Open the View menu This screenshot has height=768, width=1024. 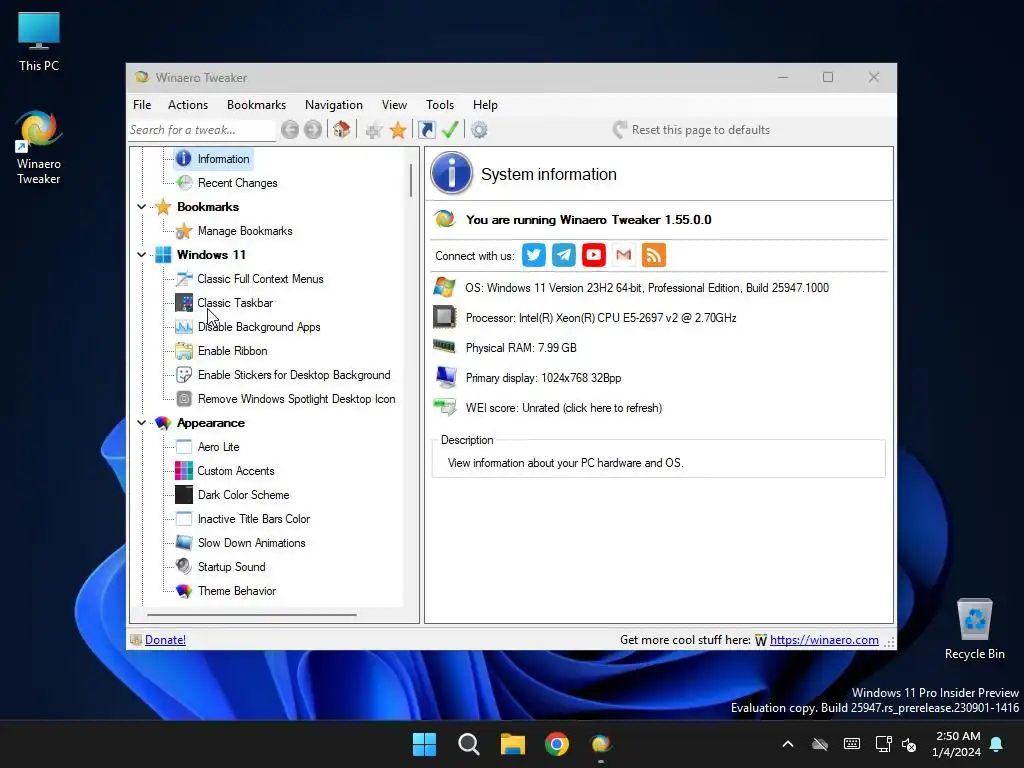[394, 105]
